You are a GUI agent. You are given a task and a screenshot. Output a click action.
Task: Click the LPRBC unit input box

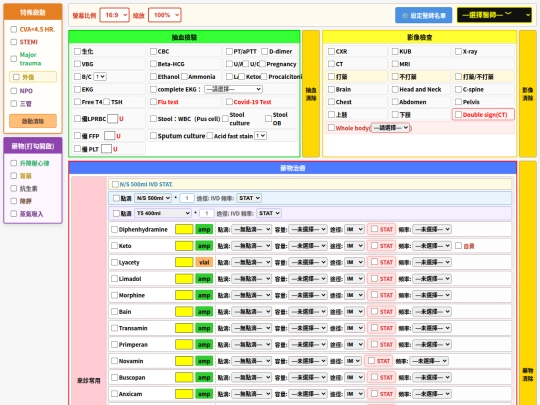113,119
